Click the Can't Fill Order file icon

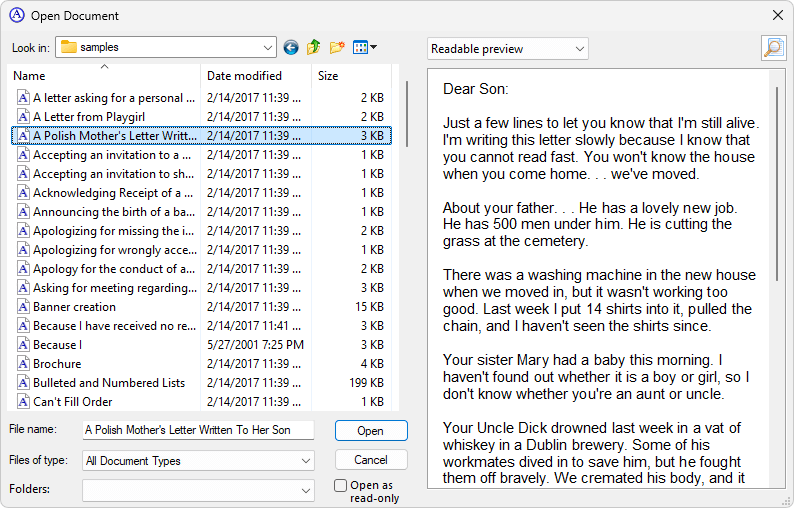pyautogui.click(x=22, y=402)
